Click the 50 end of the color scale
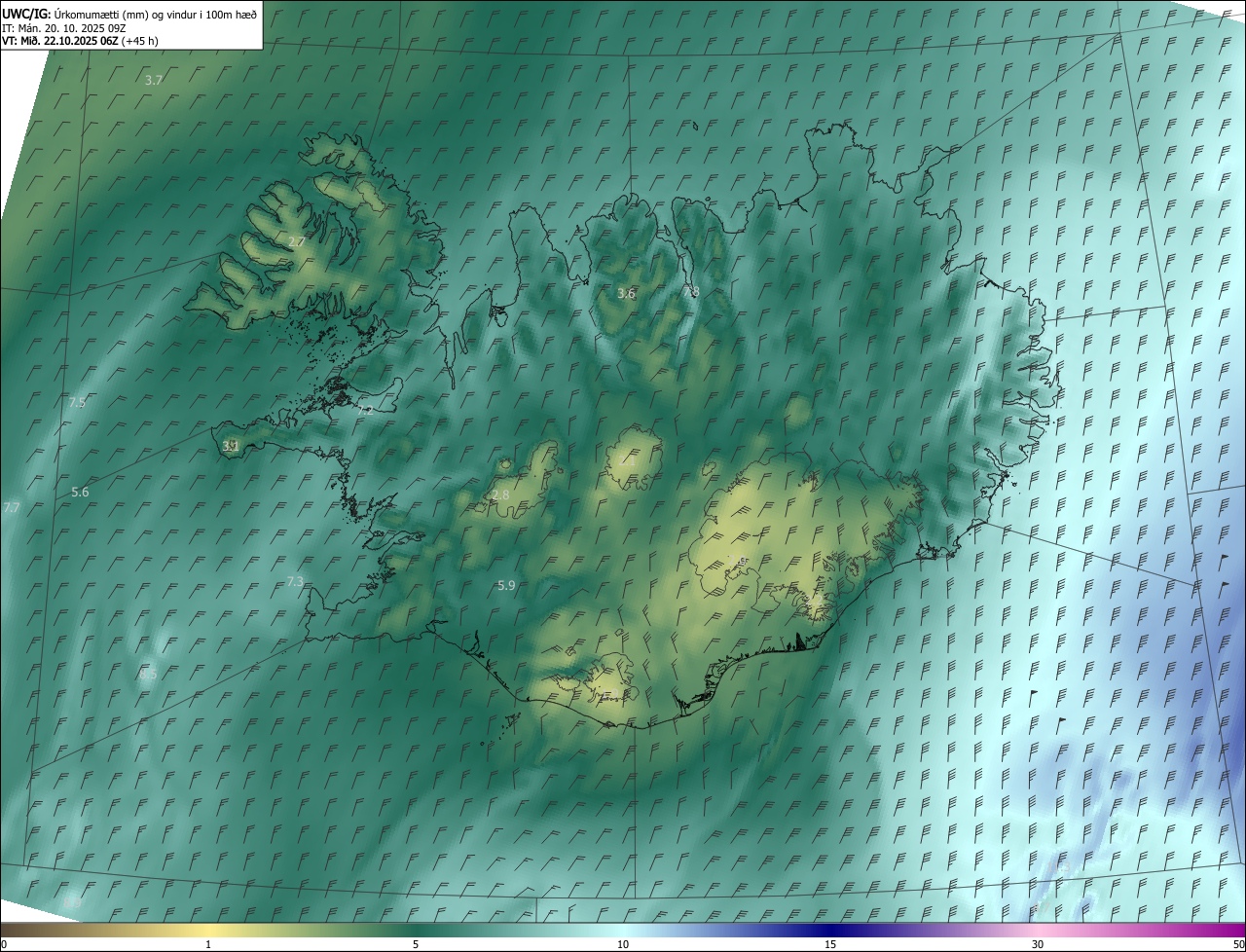 (1238, 944)
